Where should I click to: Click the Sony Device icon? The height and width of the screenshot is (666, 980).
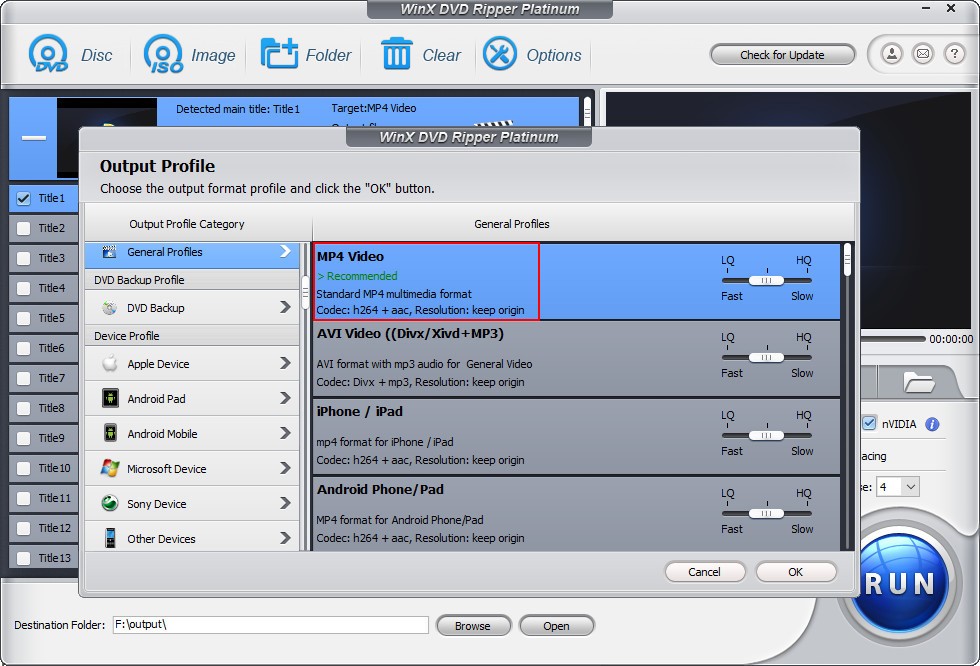coord(110,503)
